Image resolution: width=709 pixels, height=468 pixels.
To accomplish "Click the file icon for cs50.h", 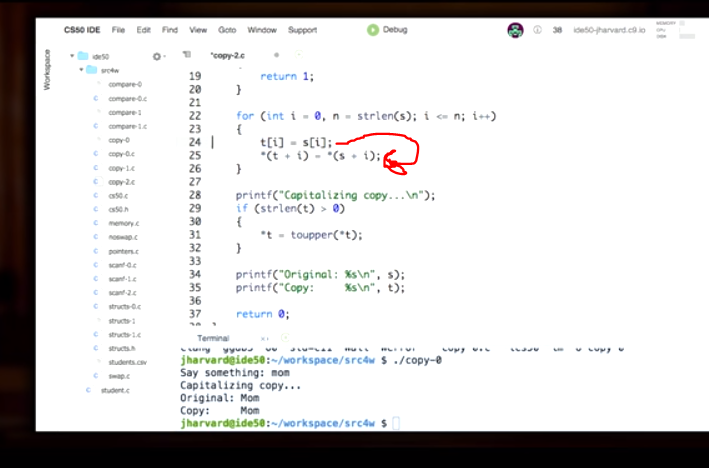I will [96, 209].
